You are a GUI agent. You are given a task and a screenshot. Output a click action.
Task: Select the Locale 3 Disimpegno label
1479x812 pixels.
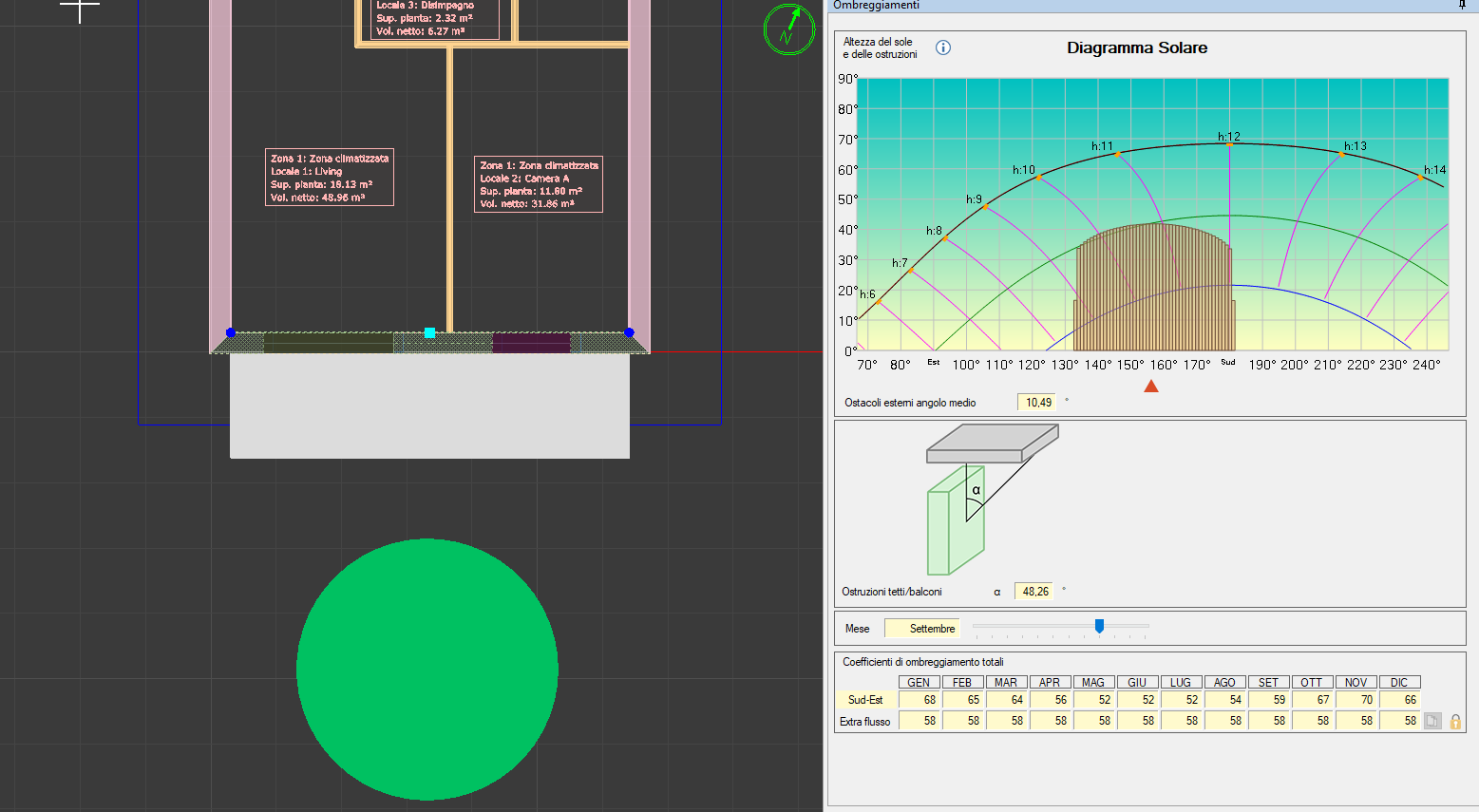[x=434, y=19]
